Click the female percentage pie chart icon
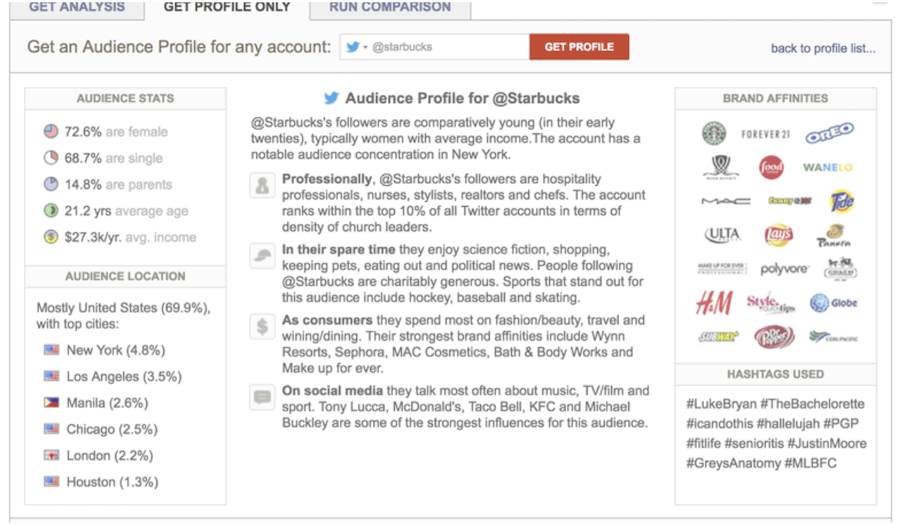Image resolution: width=900 pixels, height=525 pixels. point(51,131)
